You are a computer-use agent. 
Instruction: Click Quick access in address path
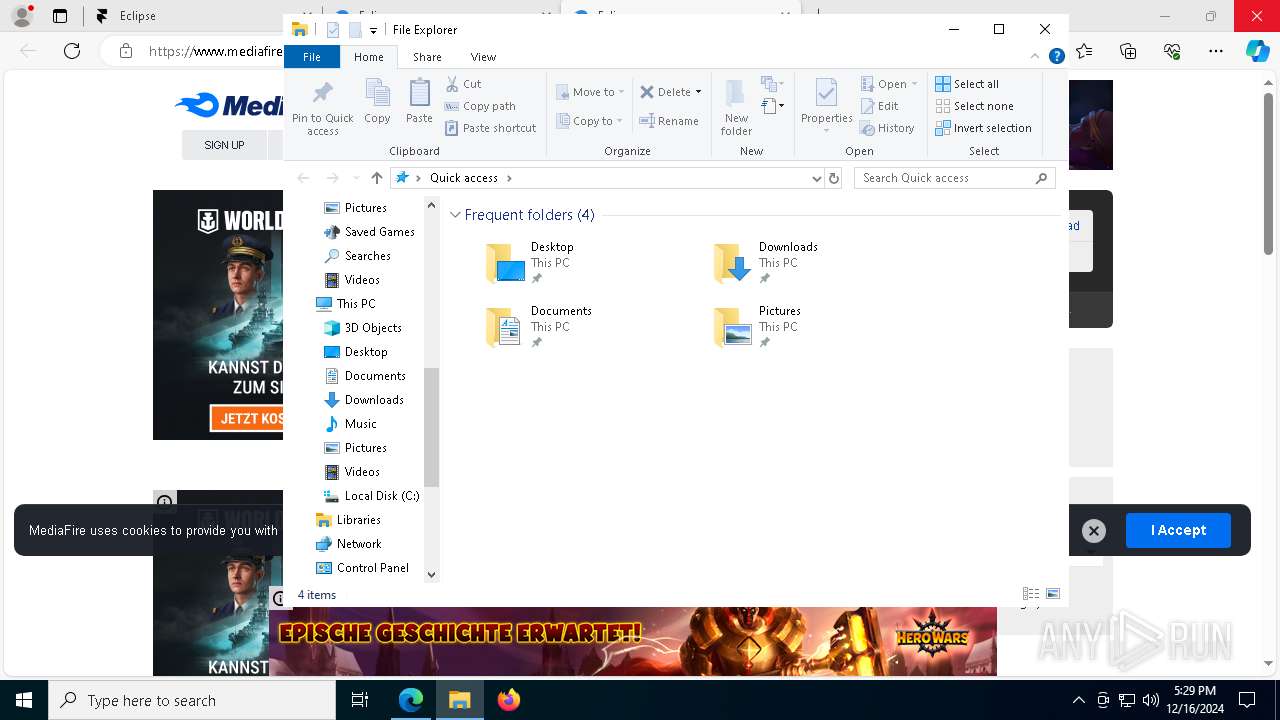[x=464, y=178]
